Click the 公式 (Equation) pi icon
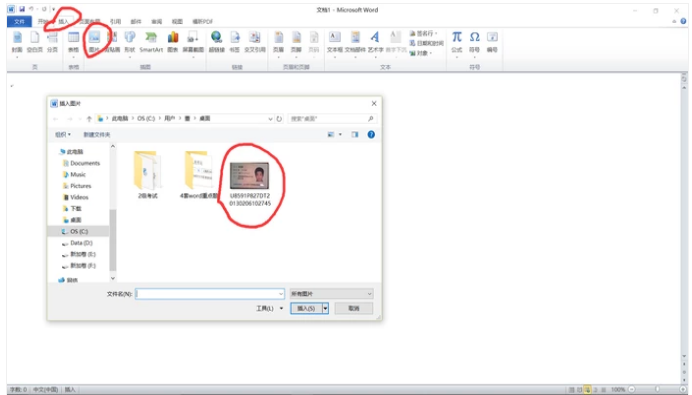Image resolution: width=692 pixels, height=395 pixels. pyautogui.click(x=457, y=42)
